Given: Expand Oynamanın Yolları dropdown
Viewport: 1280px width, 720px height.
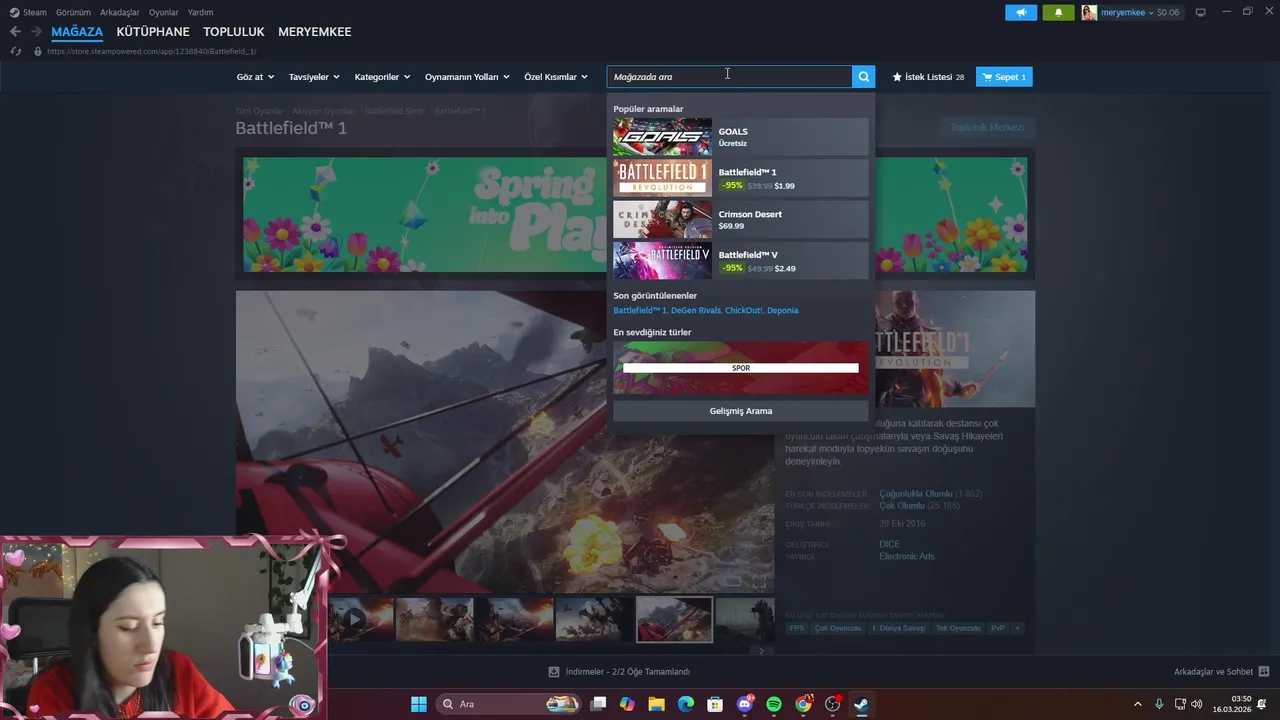Looking at the screenshot, I should tap(467, 77).
